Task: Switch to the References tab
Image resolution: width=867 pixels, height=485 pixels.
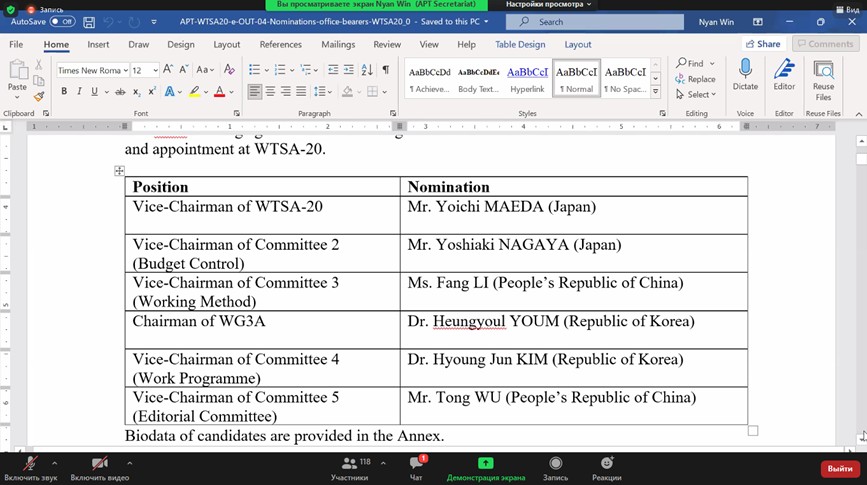Action: click(280, 44)
